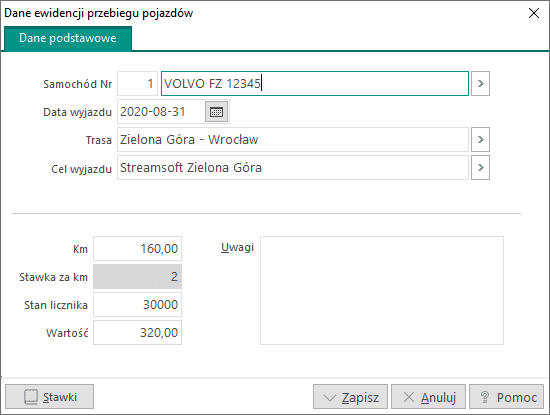550x415 pixels.
Task: Focus the Samochód Nr number field
Action: pos(138,83)
